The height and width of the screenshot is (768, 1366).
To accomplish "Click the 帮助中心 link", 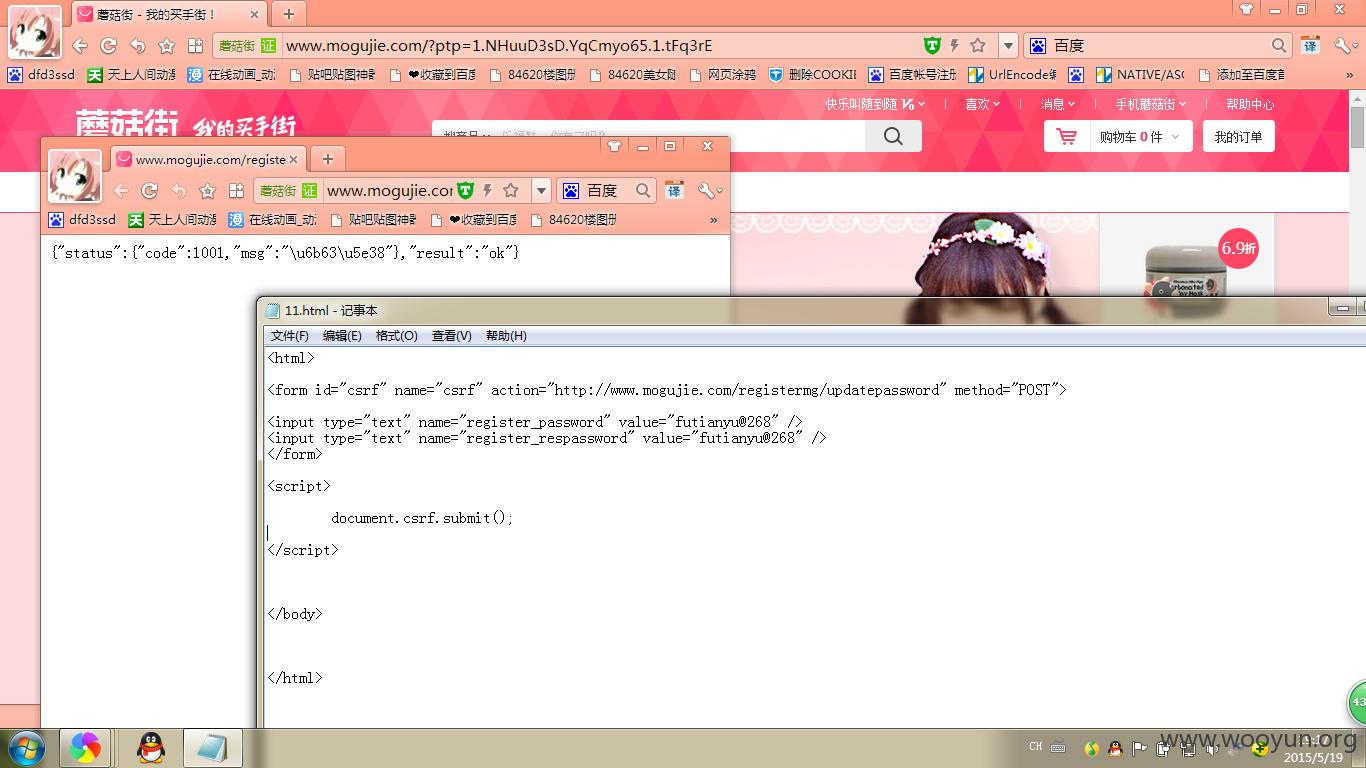I will click(x=1250, y=104).
